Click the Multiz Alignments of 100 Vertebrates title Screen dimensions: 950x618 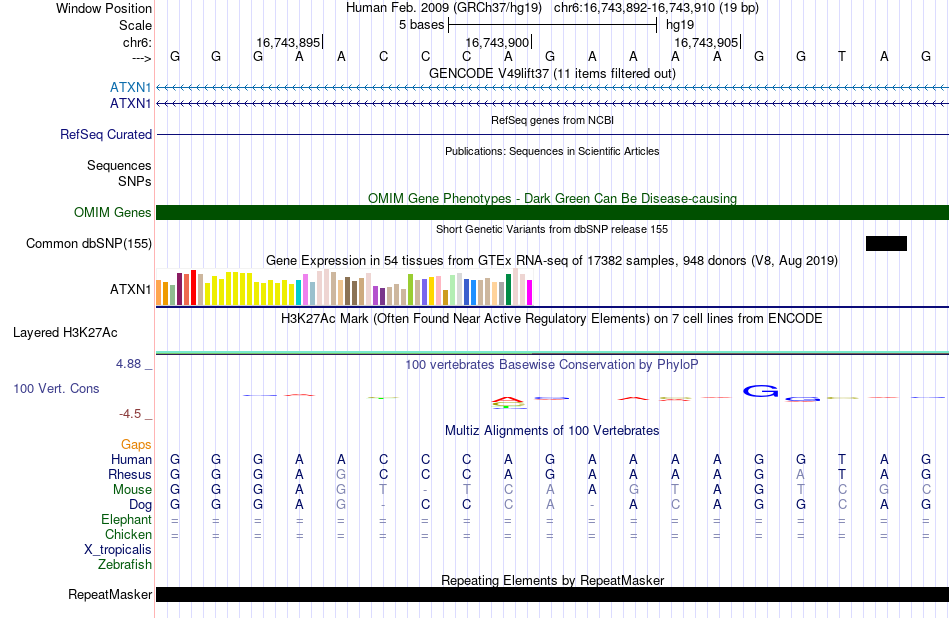coord(552,431)
